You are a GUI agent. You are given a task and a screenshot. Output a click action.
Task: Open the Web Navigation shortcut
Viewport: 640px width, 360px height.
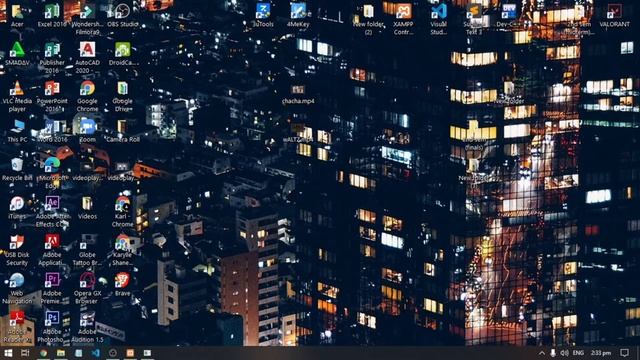click(17, 288)
